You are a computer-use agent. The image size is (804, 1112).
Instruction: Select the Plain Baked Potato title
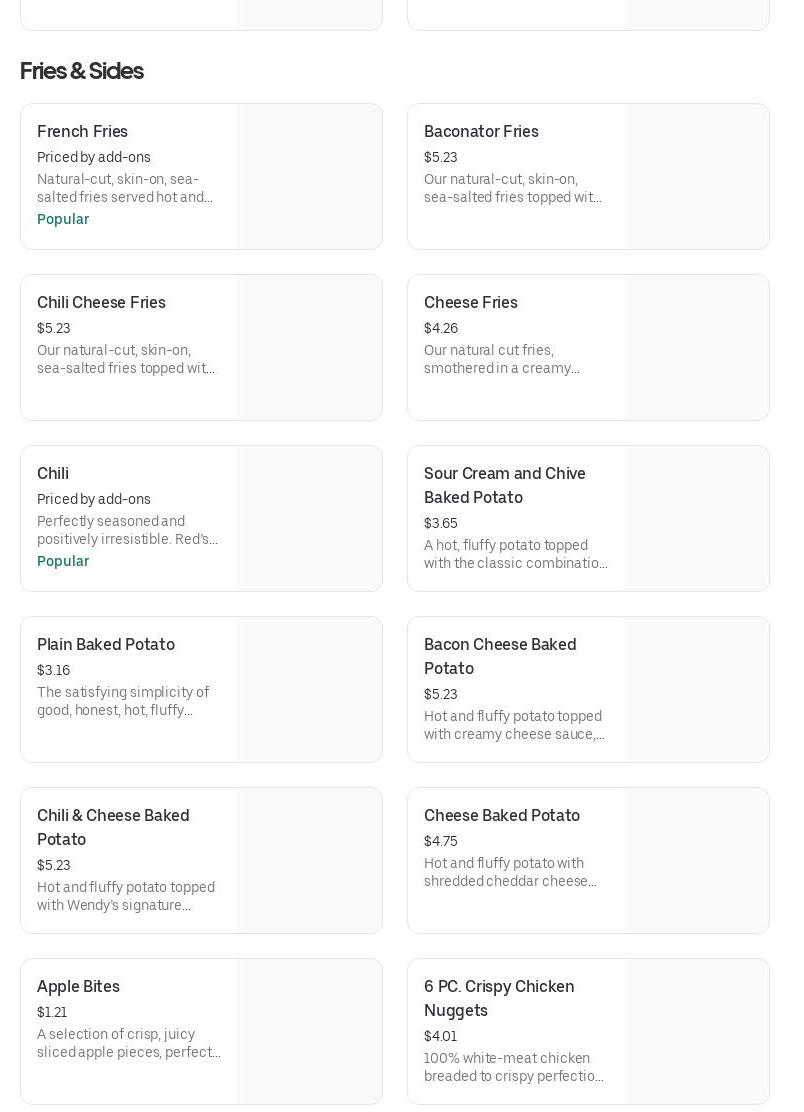(106, 645)
